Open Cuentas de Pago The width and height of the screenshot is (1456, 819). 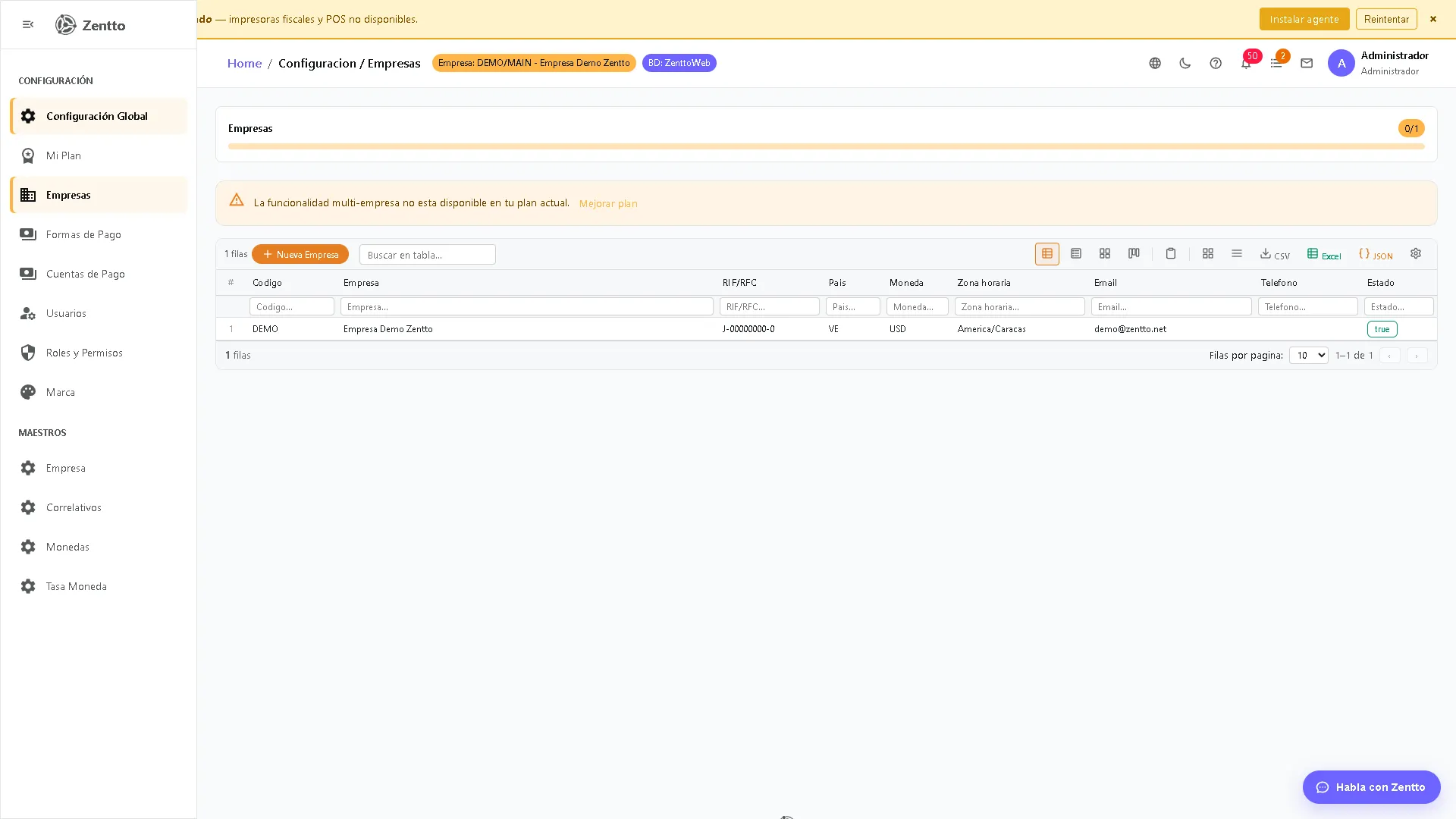pos(99,274)
